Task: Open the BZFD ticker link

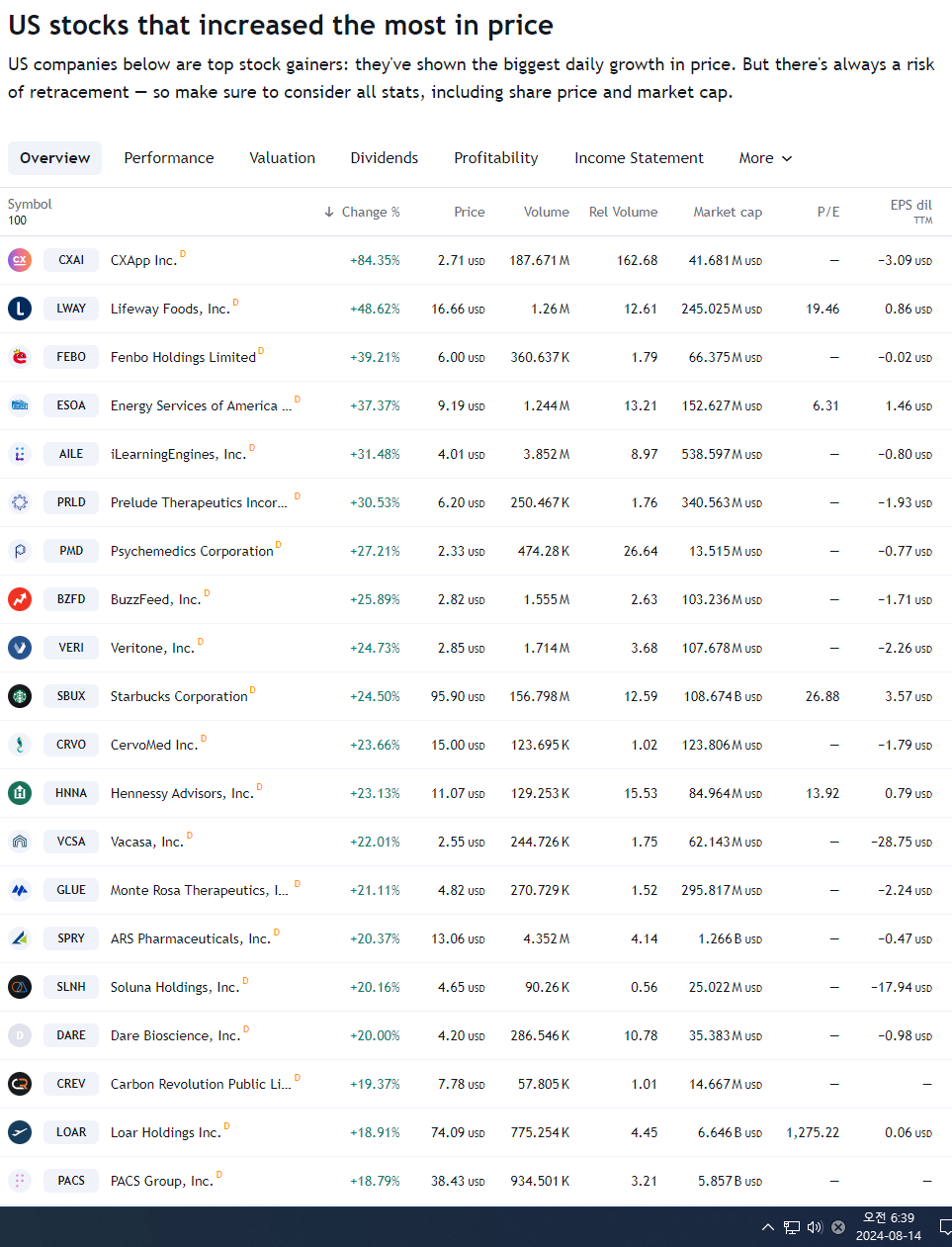Action: (71, 599)
